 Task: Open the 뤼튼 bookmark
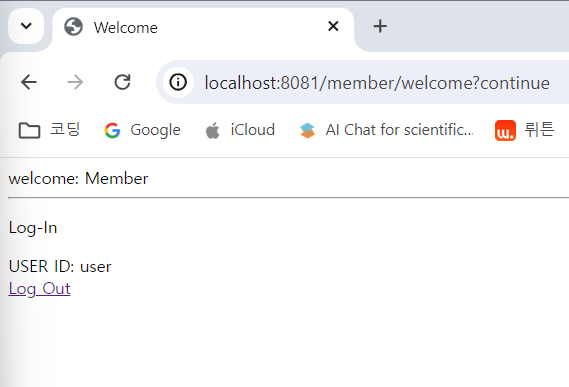click(525, 130)
